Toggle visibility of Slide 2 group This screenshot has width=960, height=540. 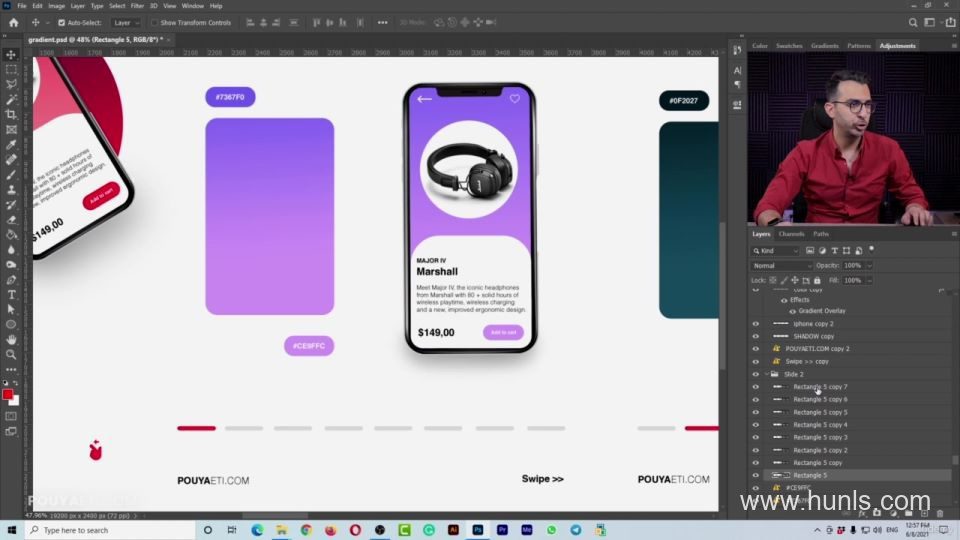756,374
